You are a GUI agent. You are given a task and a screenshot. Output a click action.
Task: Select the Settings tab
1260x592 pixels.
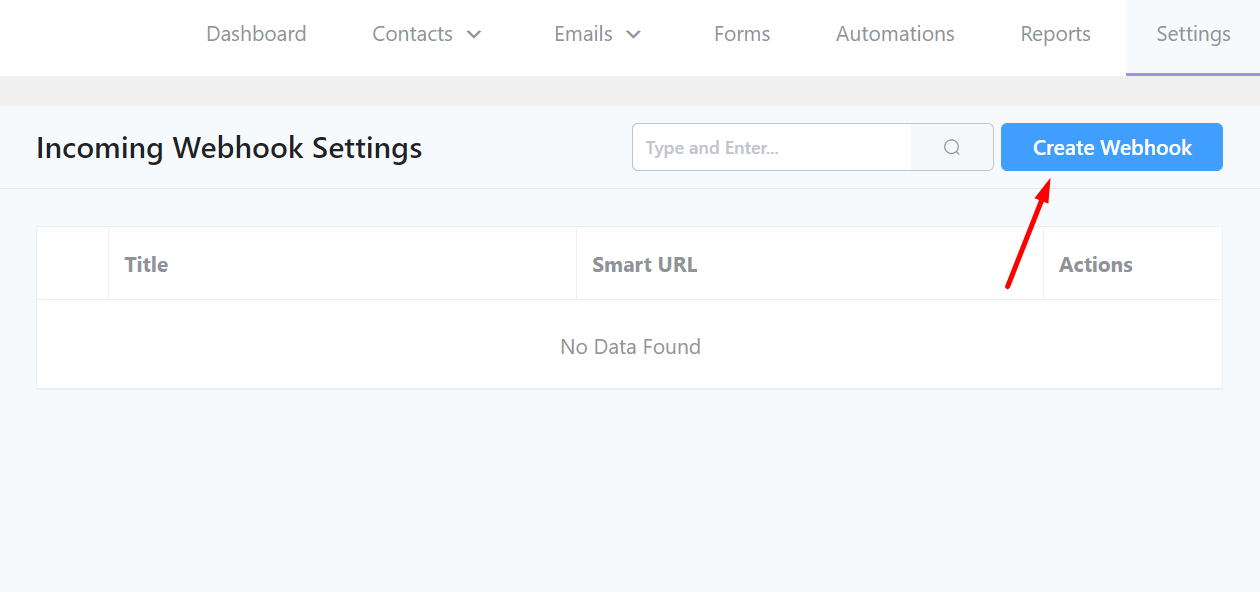tap(1193, 34)
